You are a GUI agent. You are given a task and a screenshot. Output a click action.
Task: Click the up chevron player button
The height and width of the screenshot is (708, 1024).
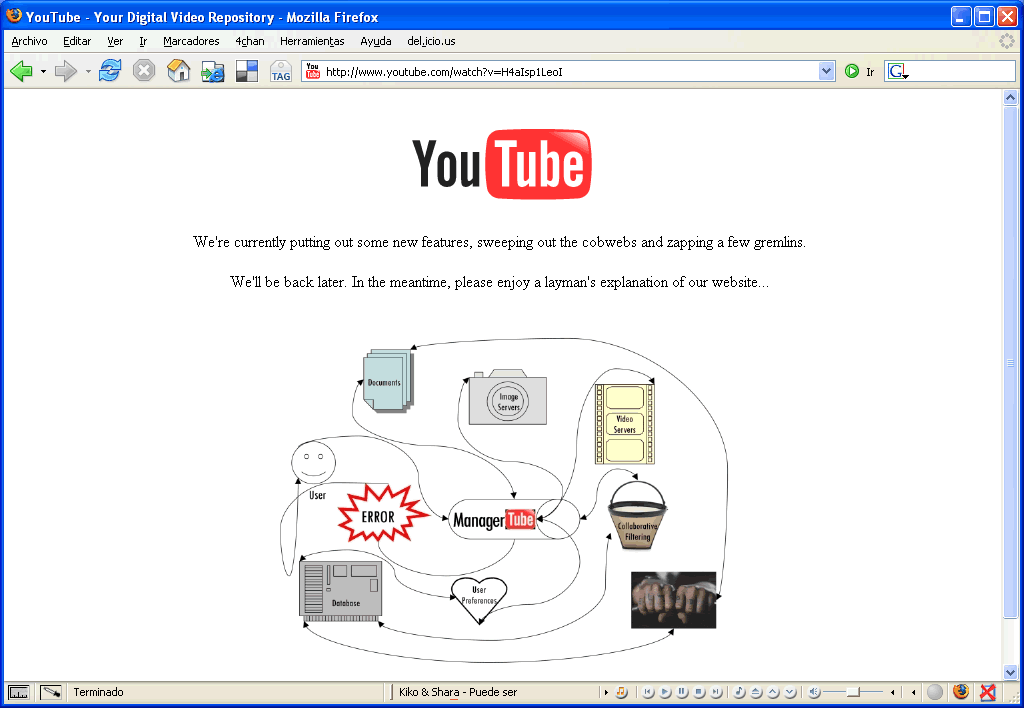coord(773,692)
